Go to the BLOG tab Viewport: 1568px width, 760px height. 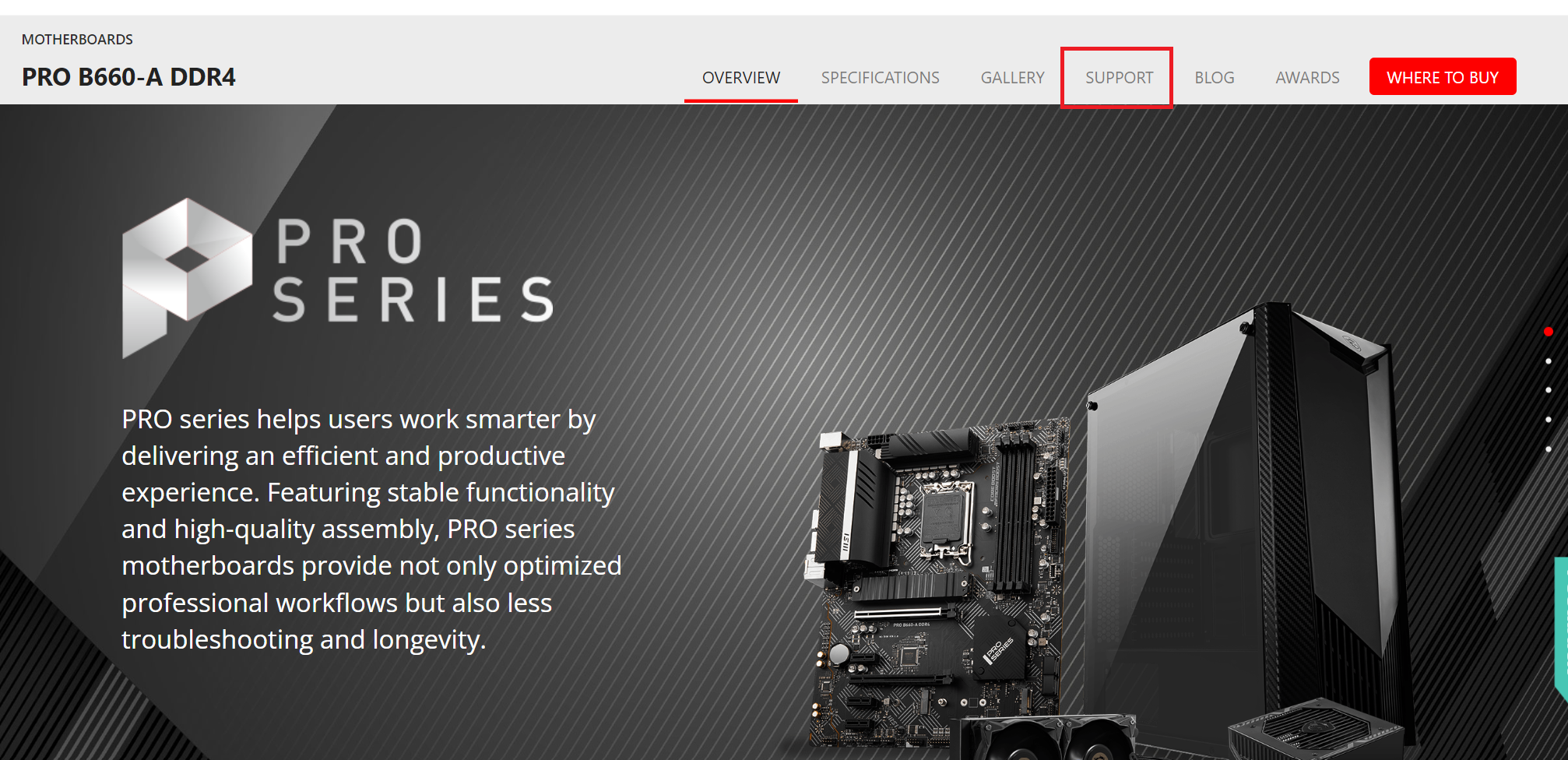coord(1214,78)
